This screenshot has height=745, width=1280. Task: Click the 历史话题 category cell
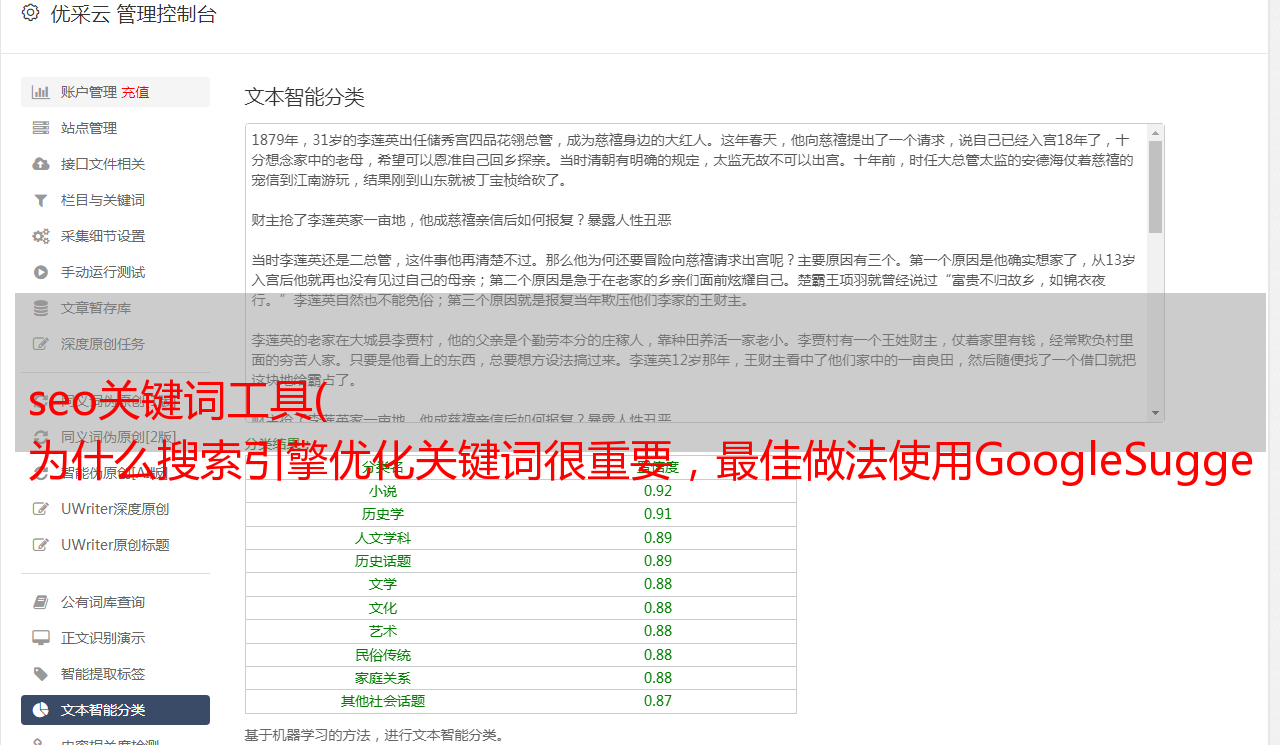[383, 561]
